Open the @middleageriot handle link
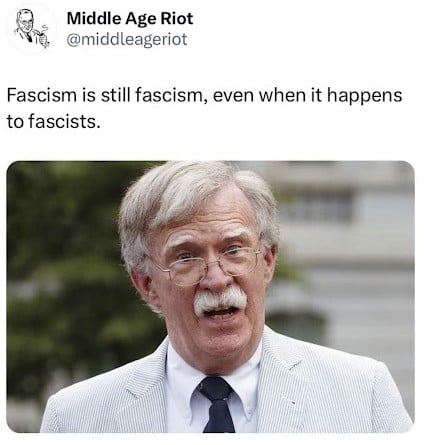Image resolution: width=424 pixels, height=445 pixels. pos(127,40)
